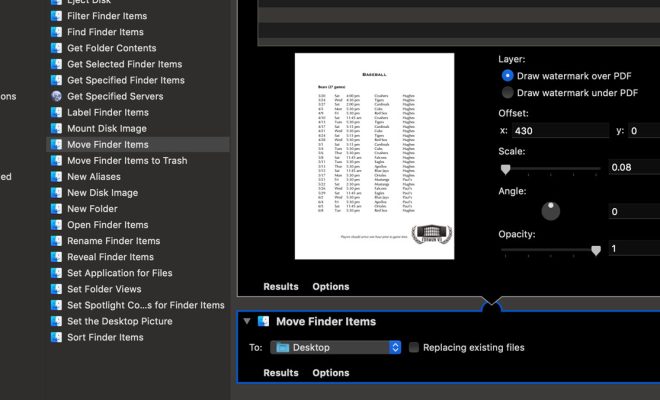Click the Label Finder Items icon
The width and height of the screenshot is (660, 400).
[x=56, y=112]
